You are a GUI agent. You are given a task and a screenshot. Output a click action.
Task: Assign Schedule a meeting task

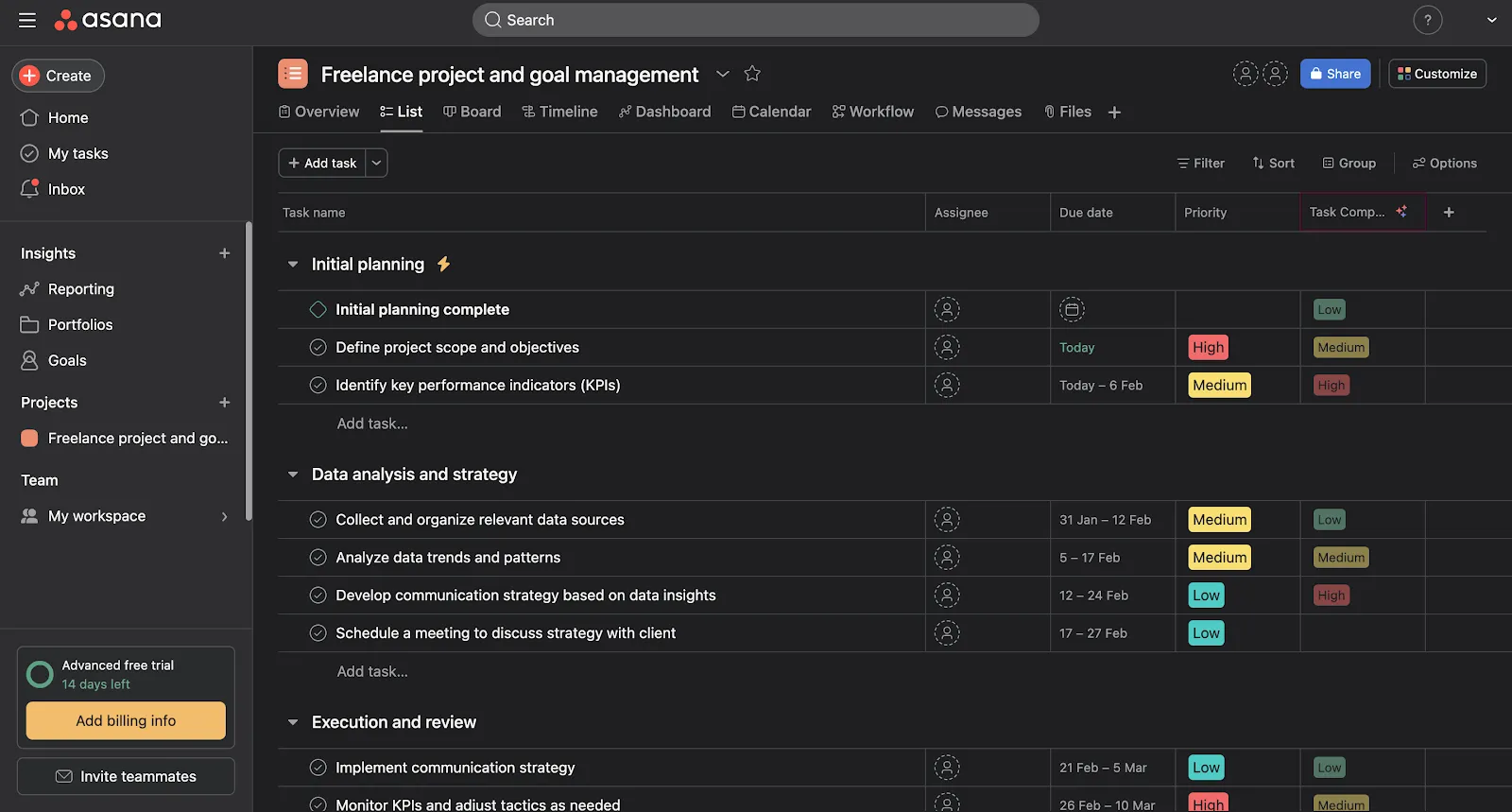pyautogui.click(x=947, y=632)
